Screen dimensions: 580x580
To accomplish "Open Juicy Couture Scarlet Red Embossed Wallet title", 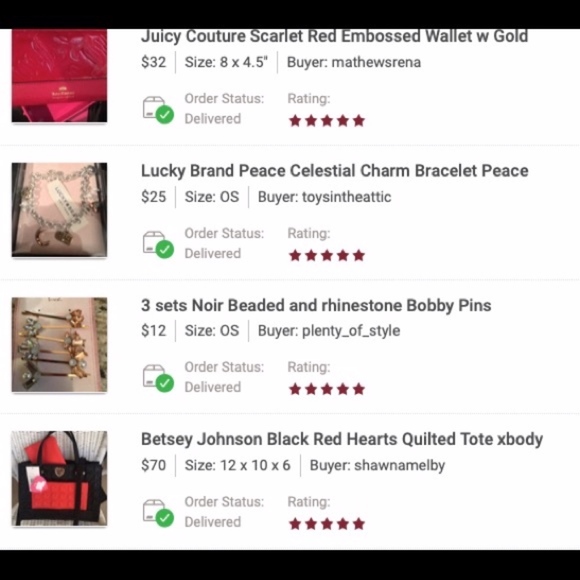I will 334,37.
